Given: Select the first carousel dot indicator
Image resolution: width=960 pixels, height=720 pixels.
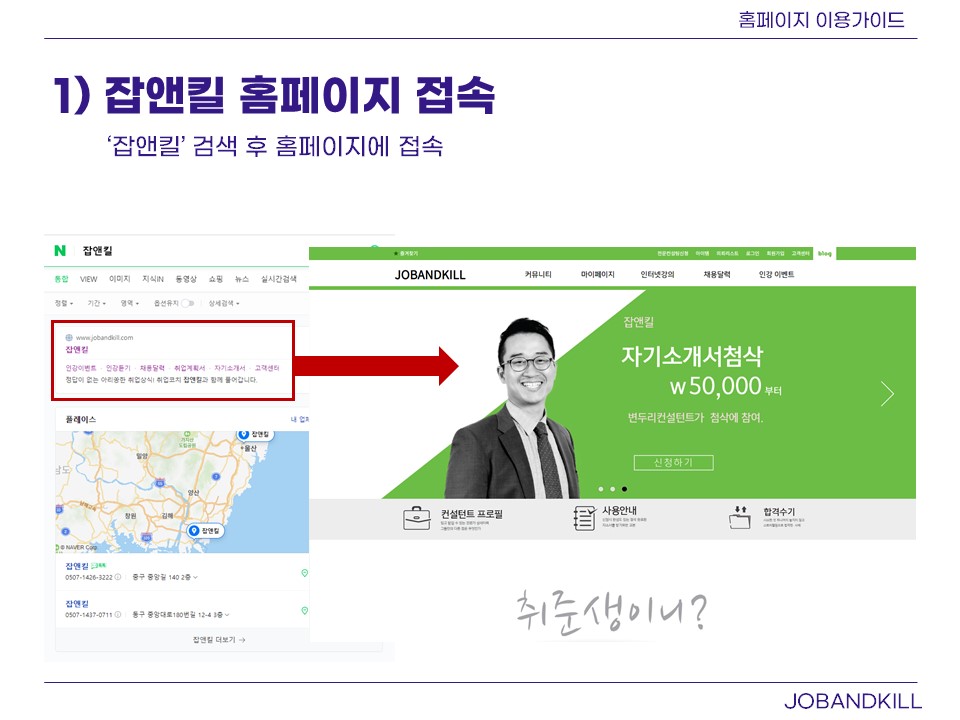Looking at the screenshot, I should click(x=599, y=489).
